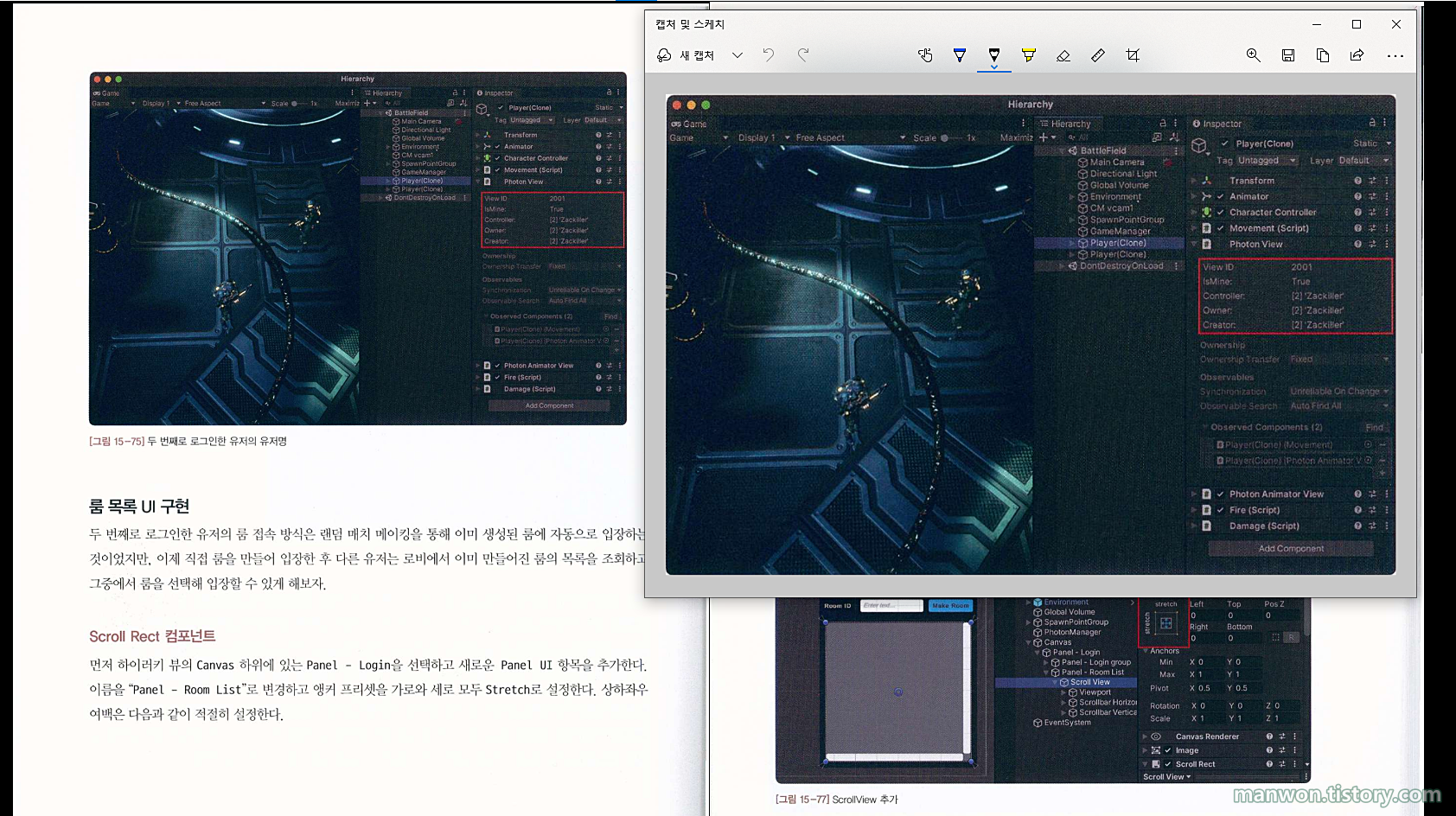The image size is (1456, 816).
Task: Click 'Movement (Script)' in the snip image
Action: (x=1268, y=228)
